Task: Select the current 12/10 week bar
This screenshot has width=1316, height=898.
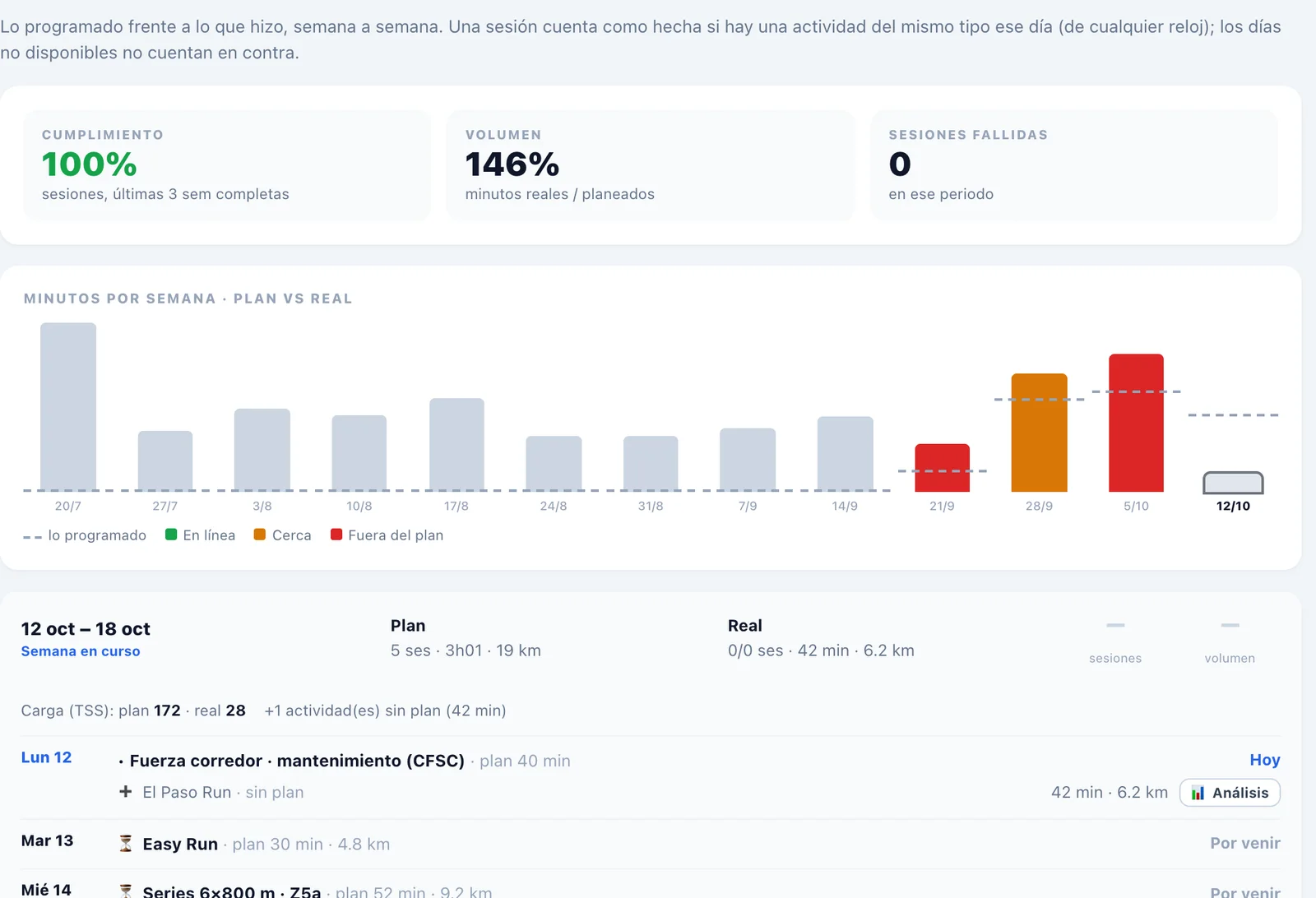Action: coord(1233,482)
